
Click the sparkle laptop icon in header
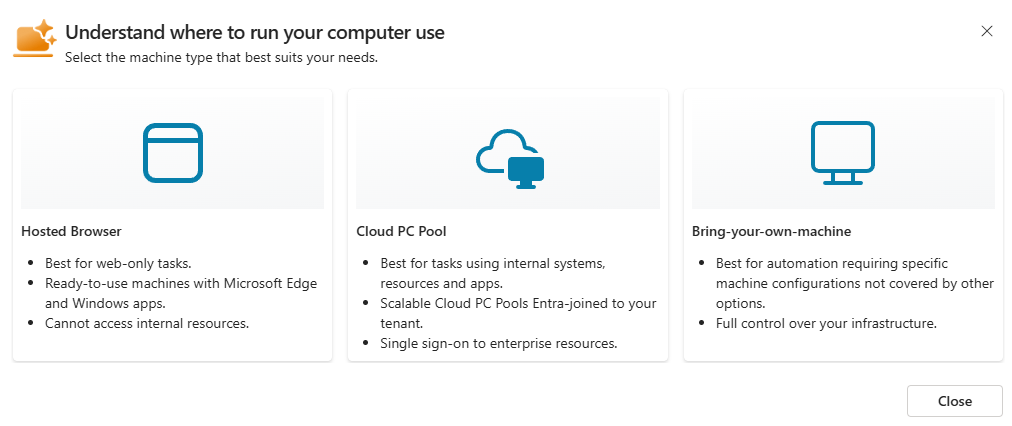click(35, 39)
